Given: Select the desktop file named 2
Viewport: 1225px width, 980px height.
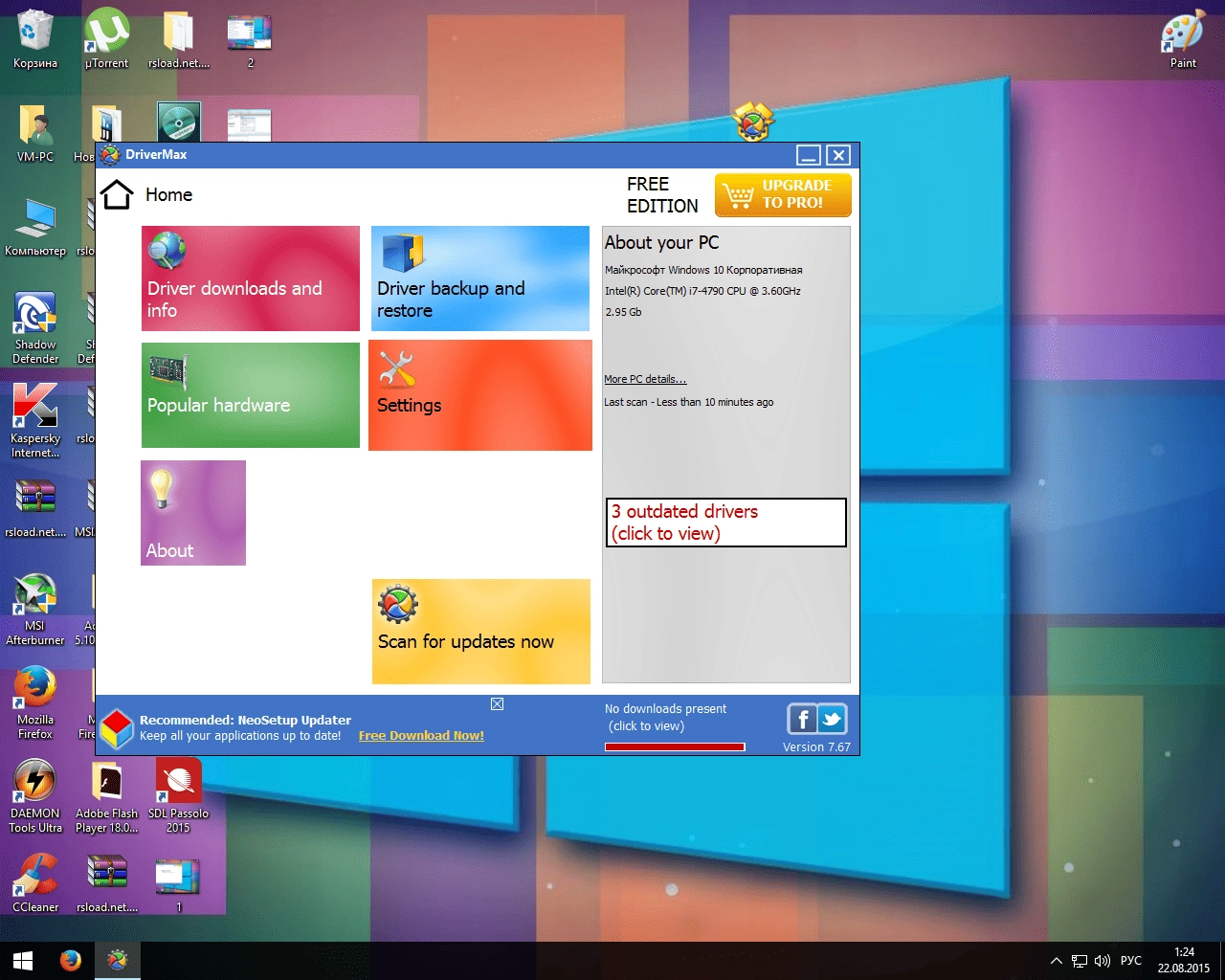Looking at the screenshot, I should (250, 39).
